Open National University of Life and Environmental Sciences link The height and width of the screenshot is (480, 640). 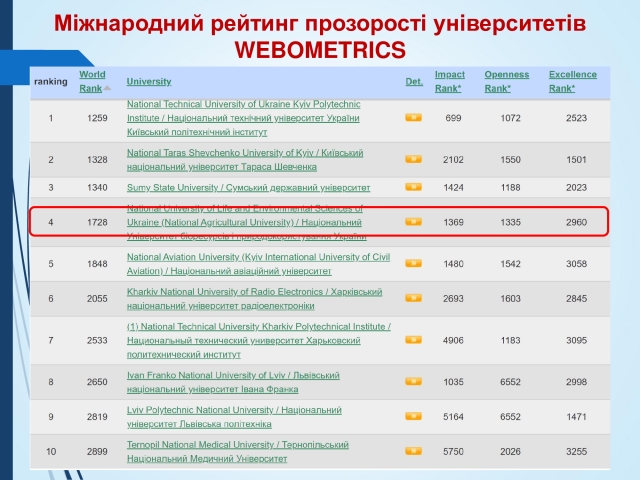coord(247,222)
